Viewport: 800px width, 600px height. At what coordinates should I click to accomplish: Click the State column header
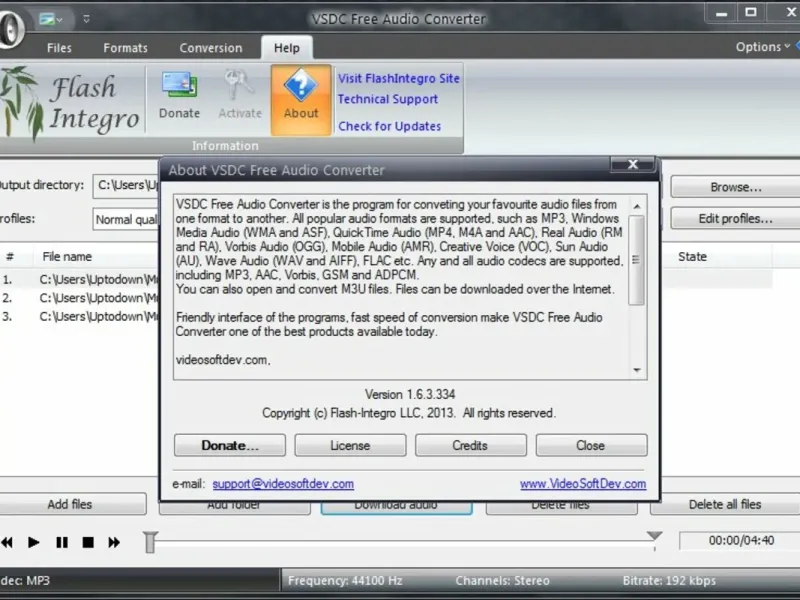pos(692,257)
